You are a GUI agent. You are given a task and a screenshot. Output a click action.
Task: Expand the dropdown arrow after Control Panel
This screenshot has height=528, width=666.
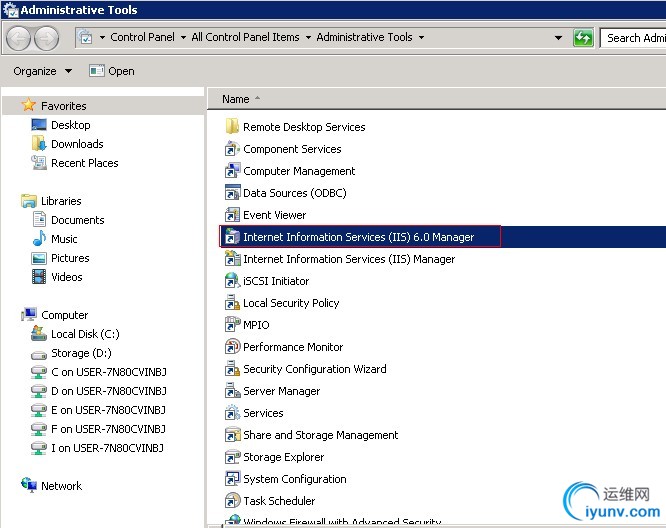coord(183,37)
